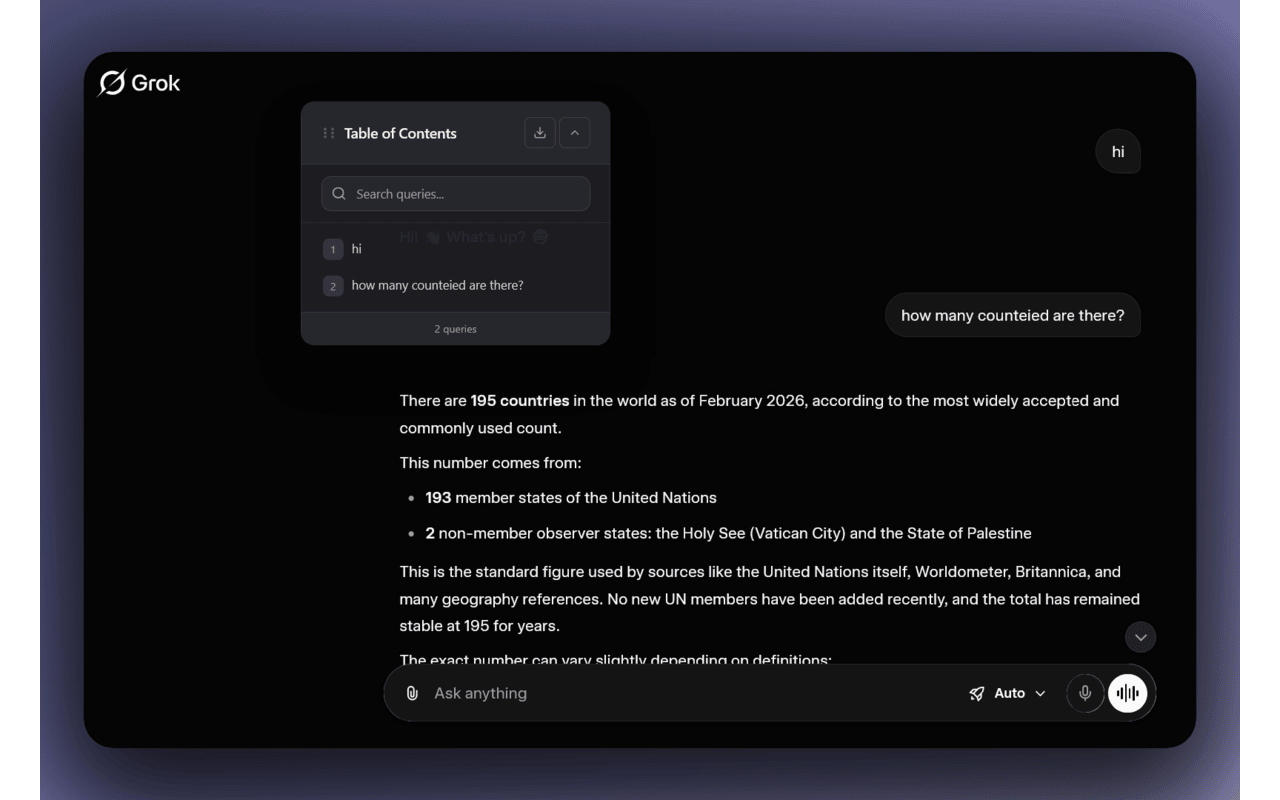The width and height of the screenshot is (1280, 800).
Task: Jump to query 'how many counteied are there?'
Action: 456,286
